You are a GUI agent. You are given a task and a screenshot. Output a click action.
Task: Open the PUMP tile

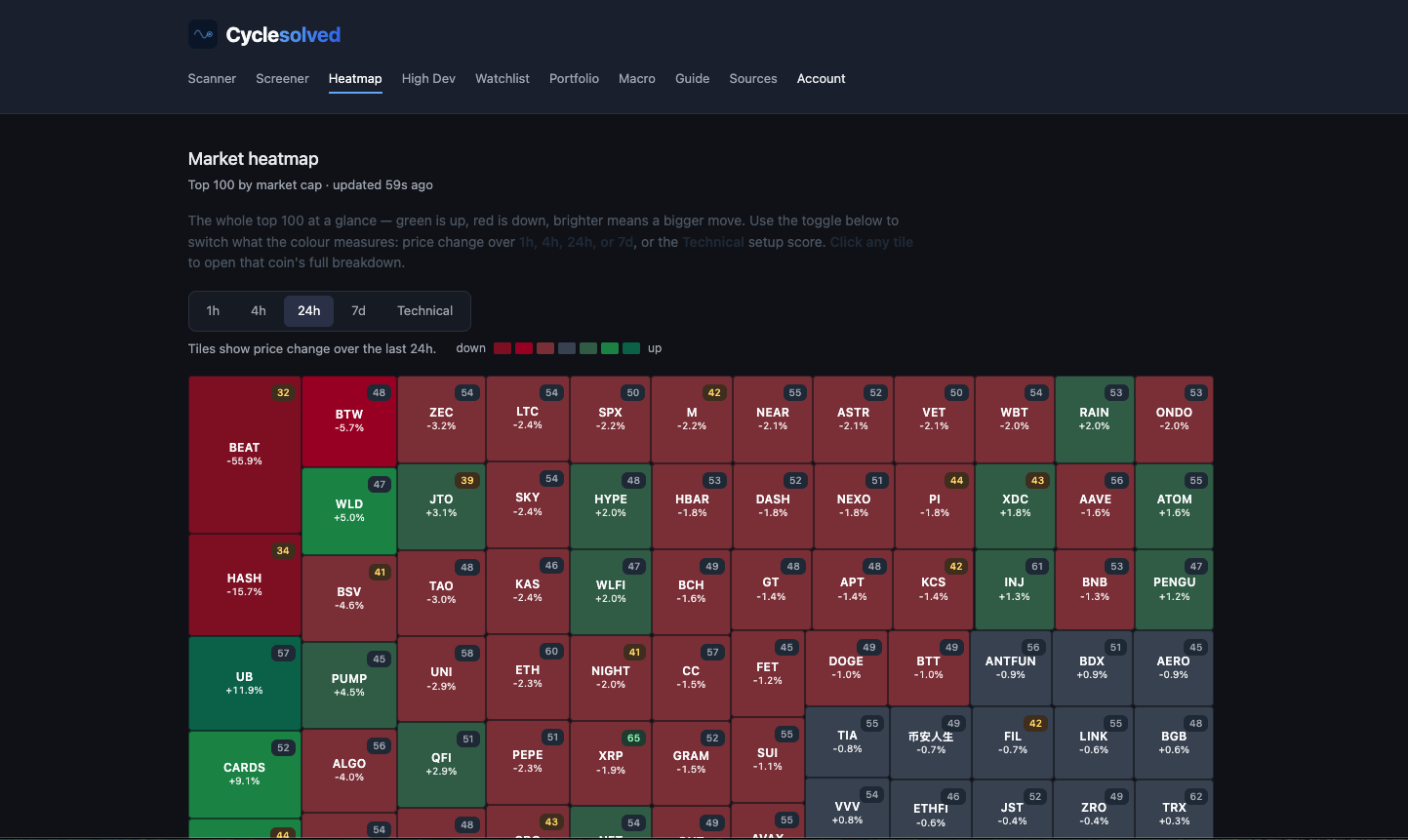click(349, 685)
